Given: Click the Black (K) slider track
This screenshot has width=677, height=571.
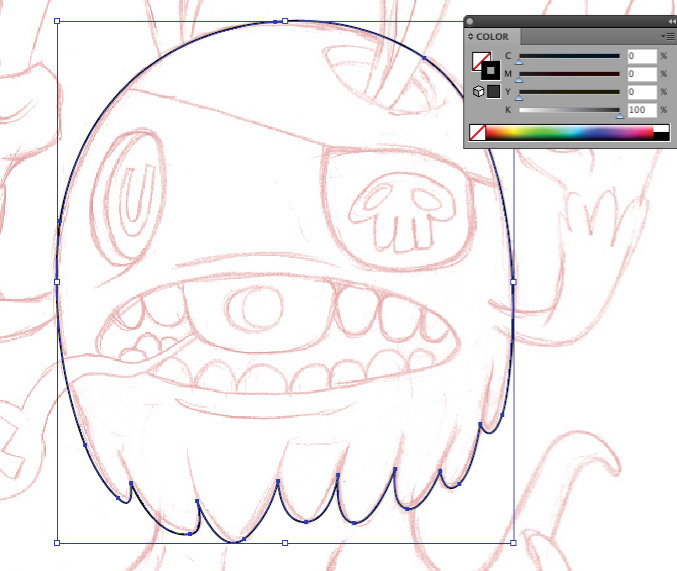Looking at the screenshot, I should point(569,110).
